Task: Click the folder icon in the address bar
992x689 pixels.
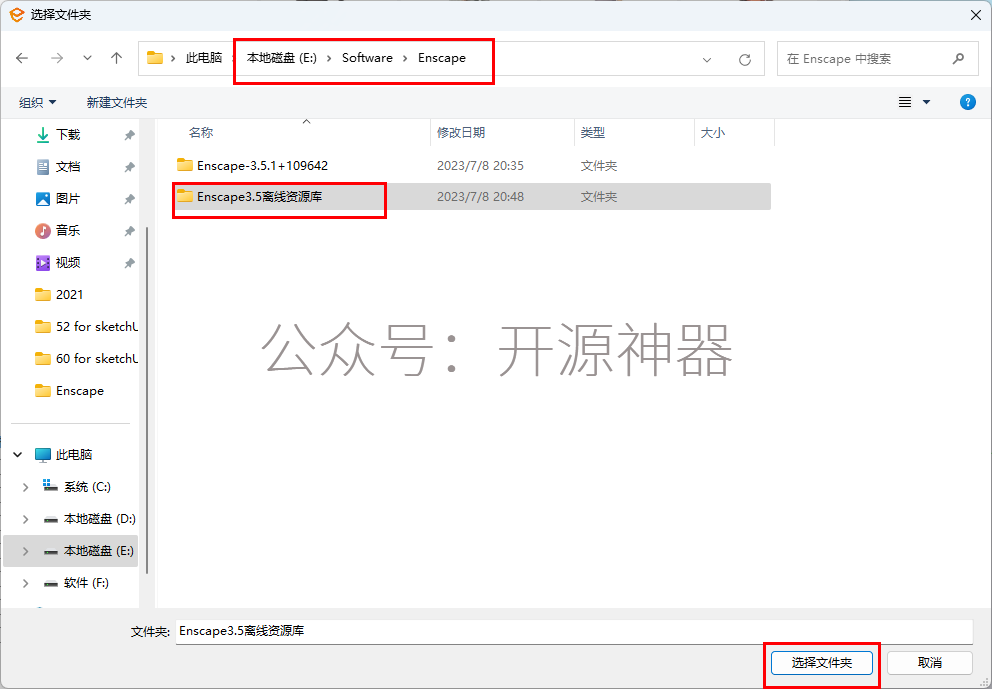Action: click(x=155, y=58)
